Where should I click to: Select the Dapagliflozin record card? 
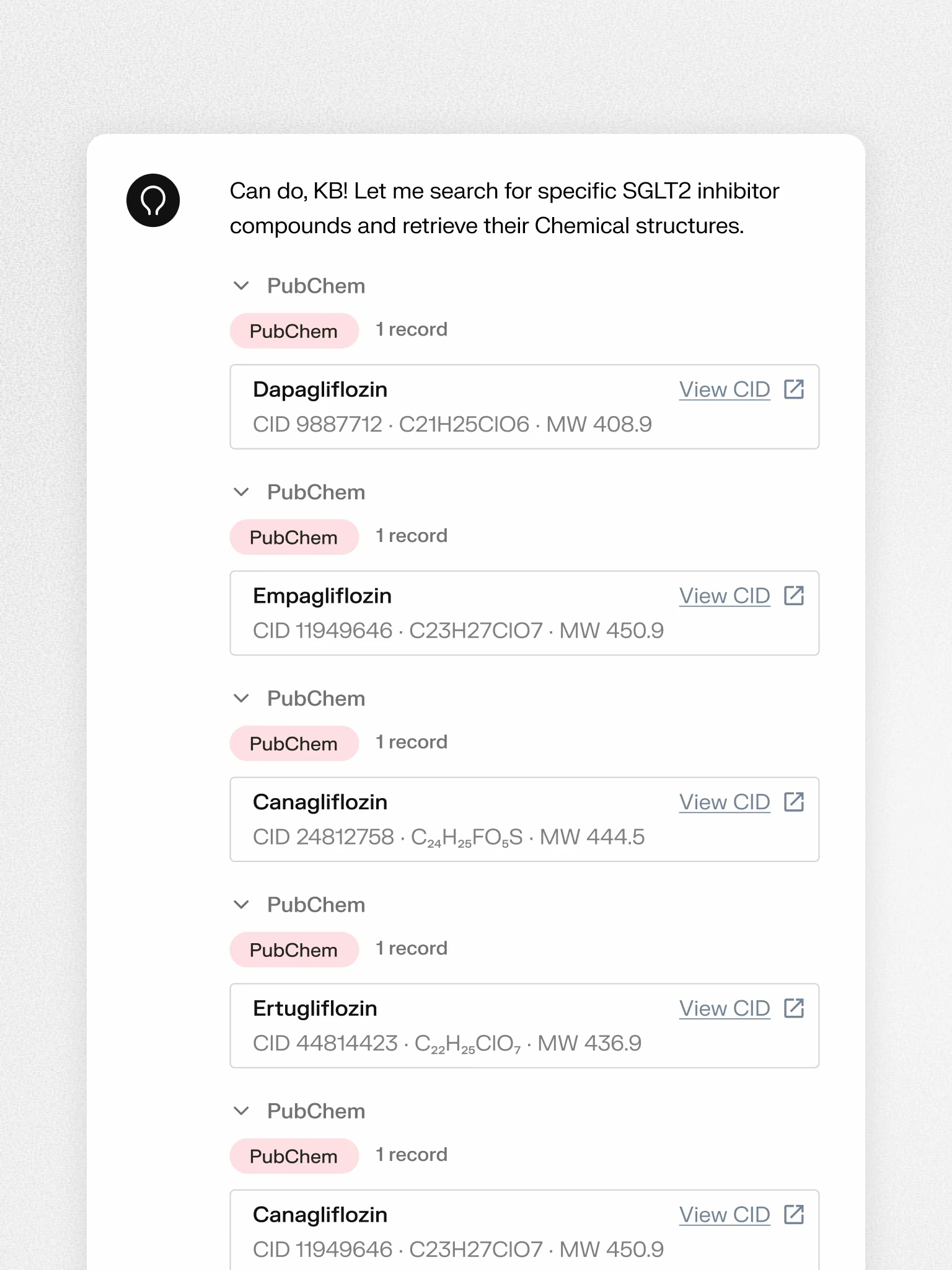click(524, 407)
